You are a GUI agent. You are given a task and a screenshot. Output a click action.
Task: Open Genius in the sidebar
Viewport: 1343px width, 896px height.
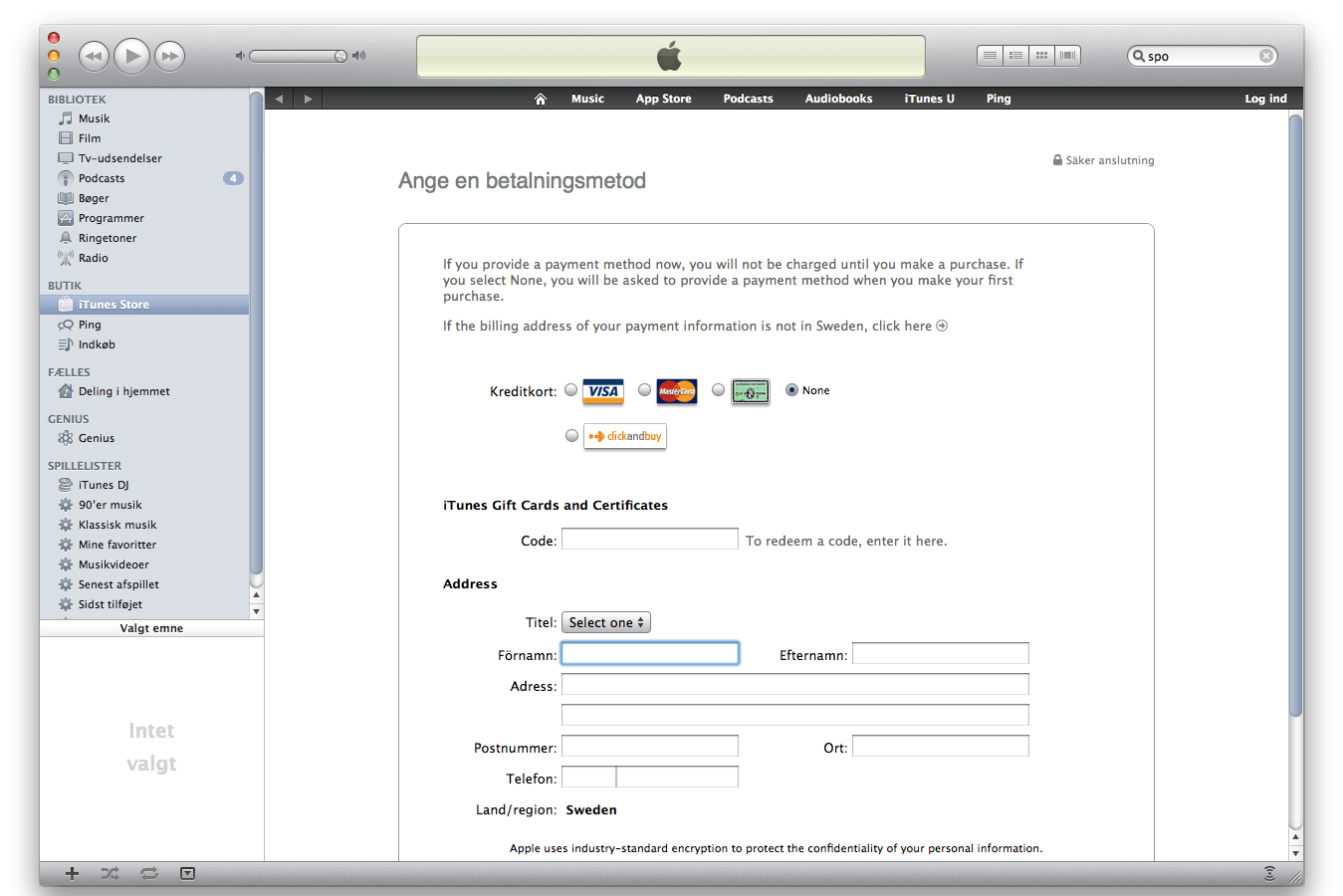click(x=96, y=438)
